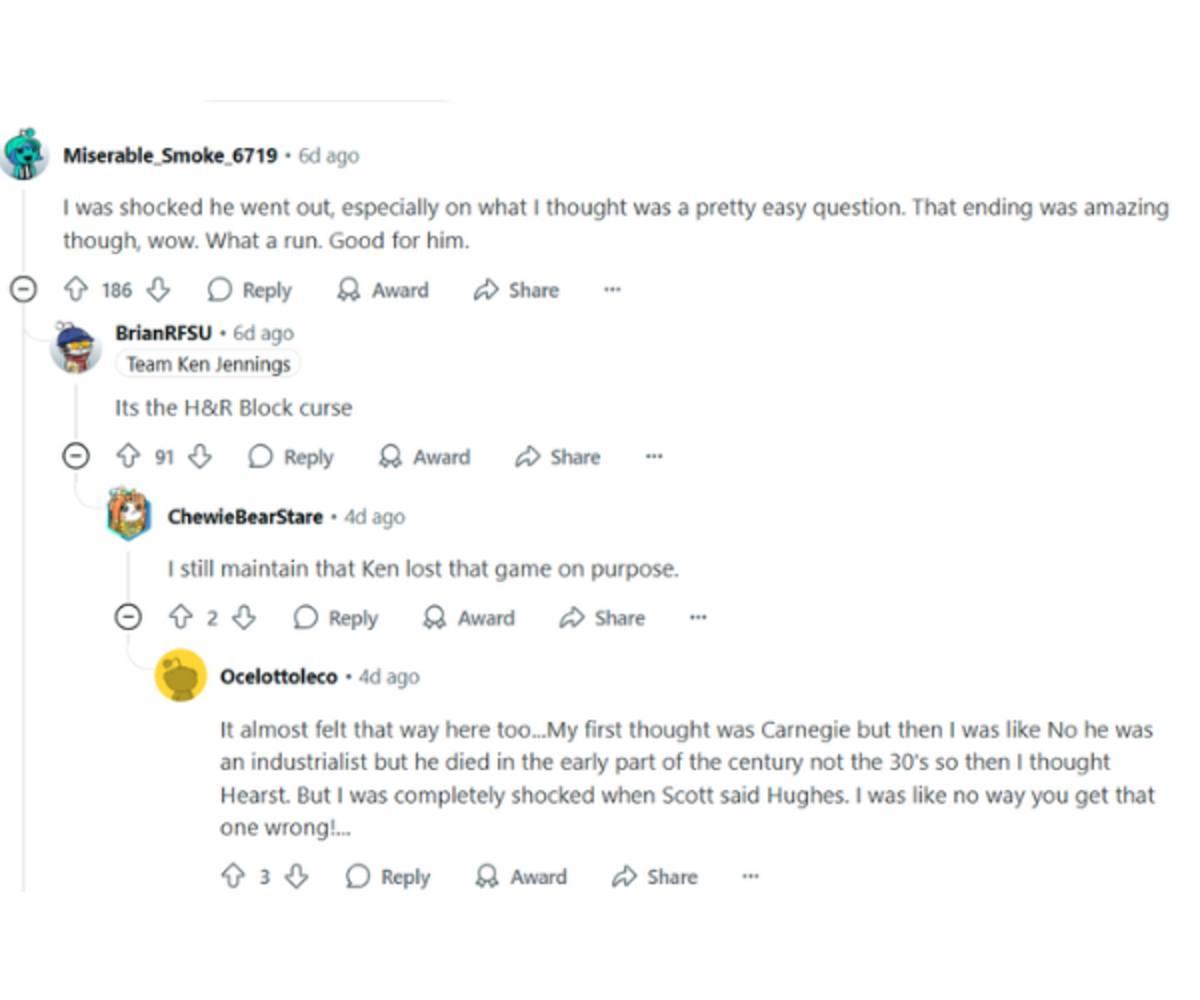Collapse BrianRFSU's comment thread
This screenshot has width=1200, height=1000.
75,457
